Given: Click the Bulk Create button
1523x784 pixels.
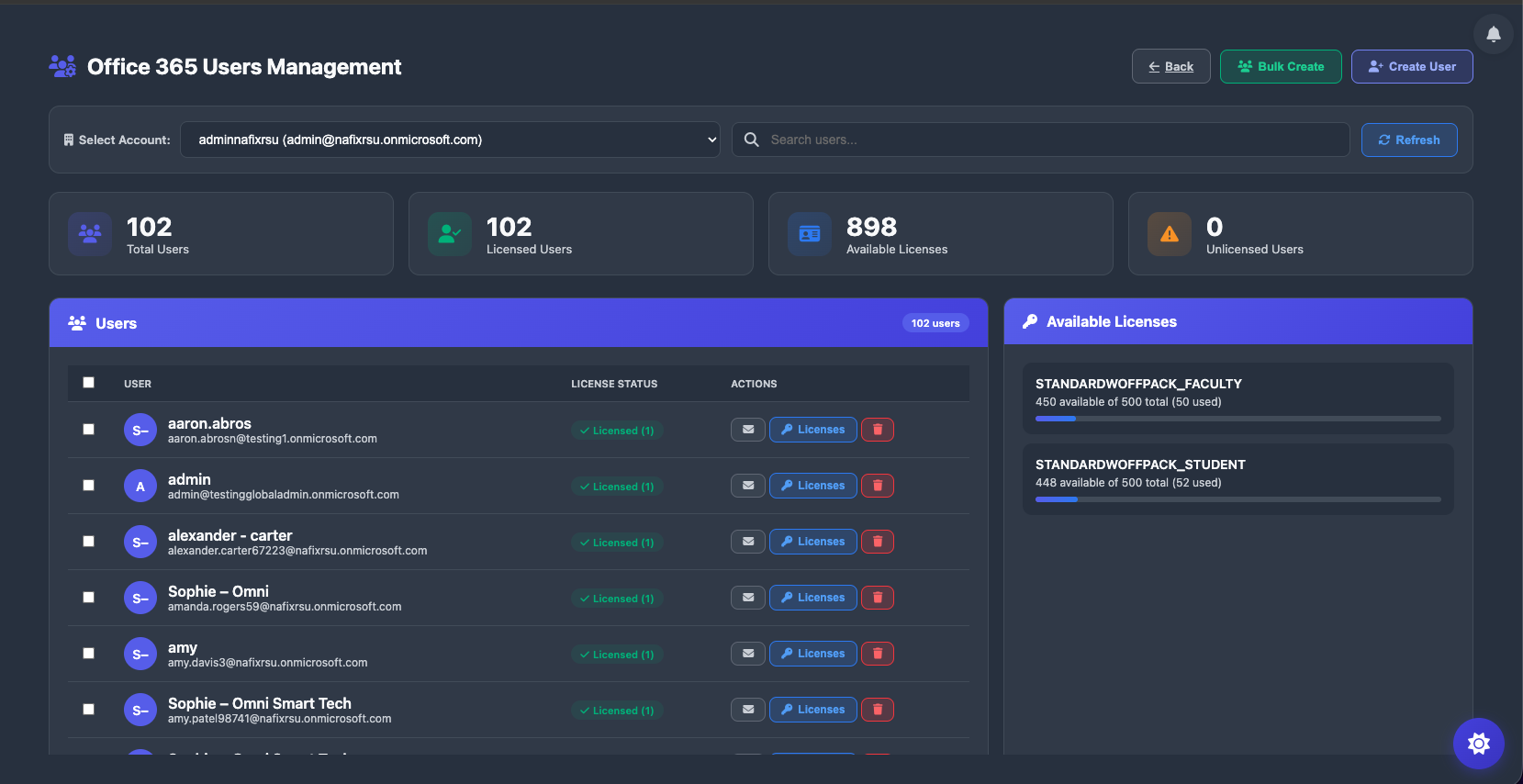Looking at the screenshot, I should pyautogui.click(x=1280, y=66).
